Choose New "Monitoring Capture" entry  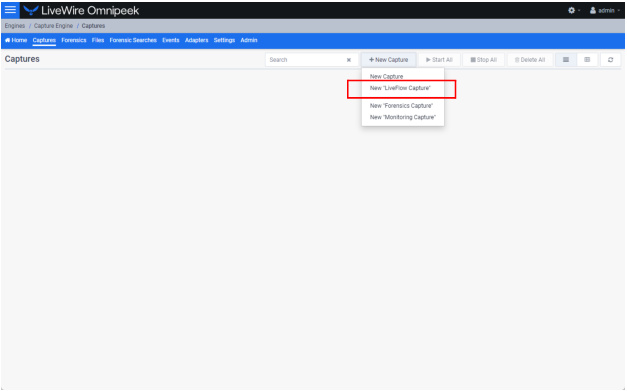(x=403, y=117)
